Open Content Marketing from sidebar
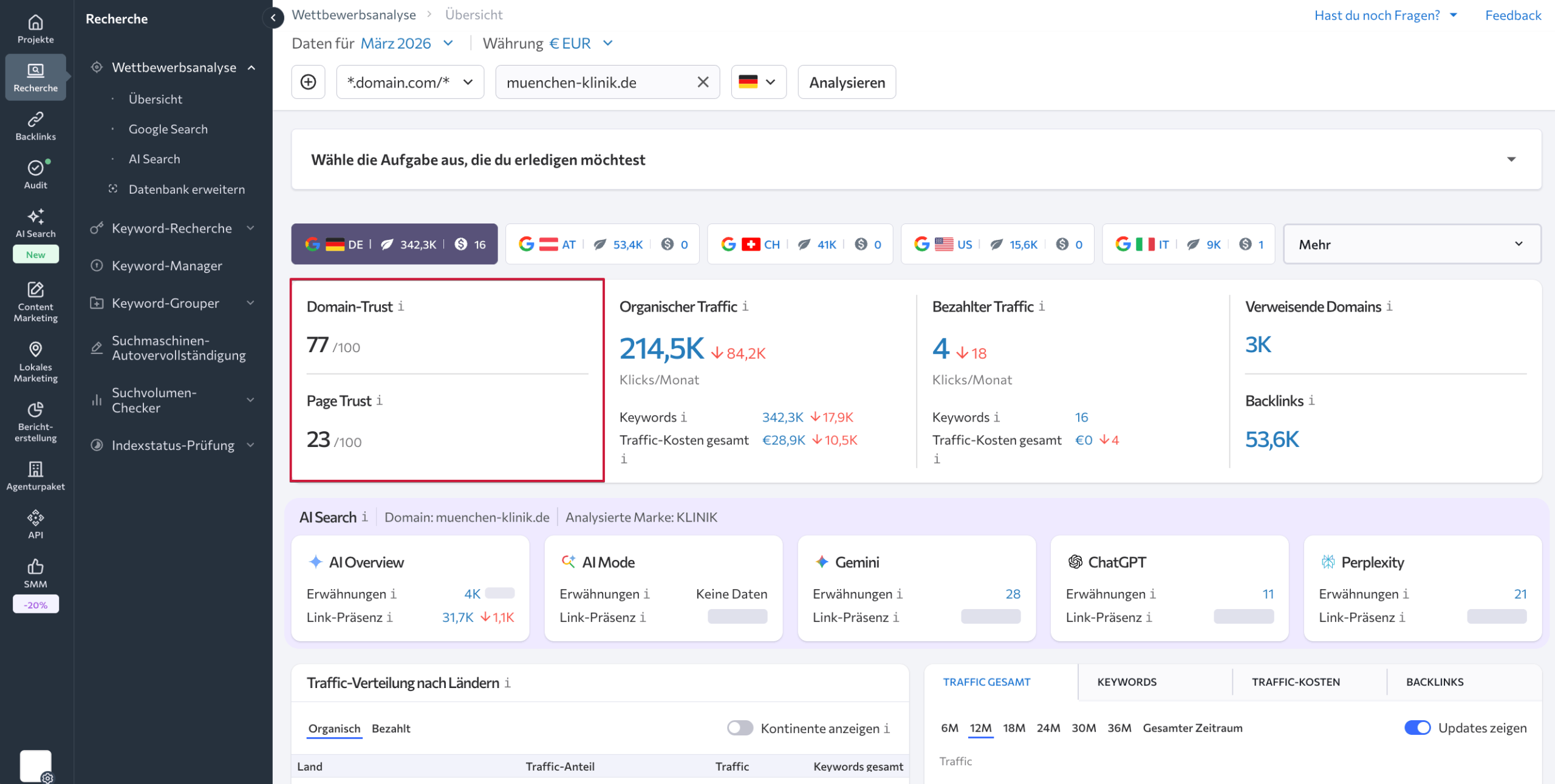Screen dimensions: 1555x784 pyautogui.click(x=35, y=302)
